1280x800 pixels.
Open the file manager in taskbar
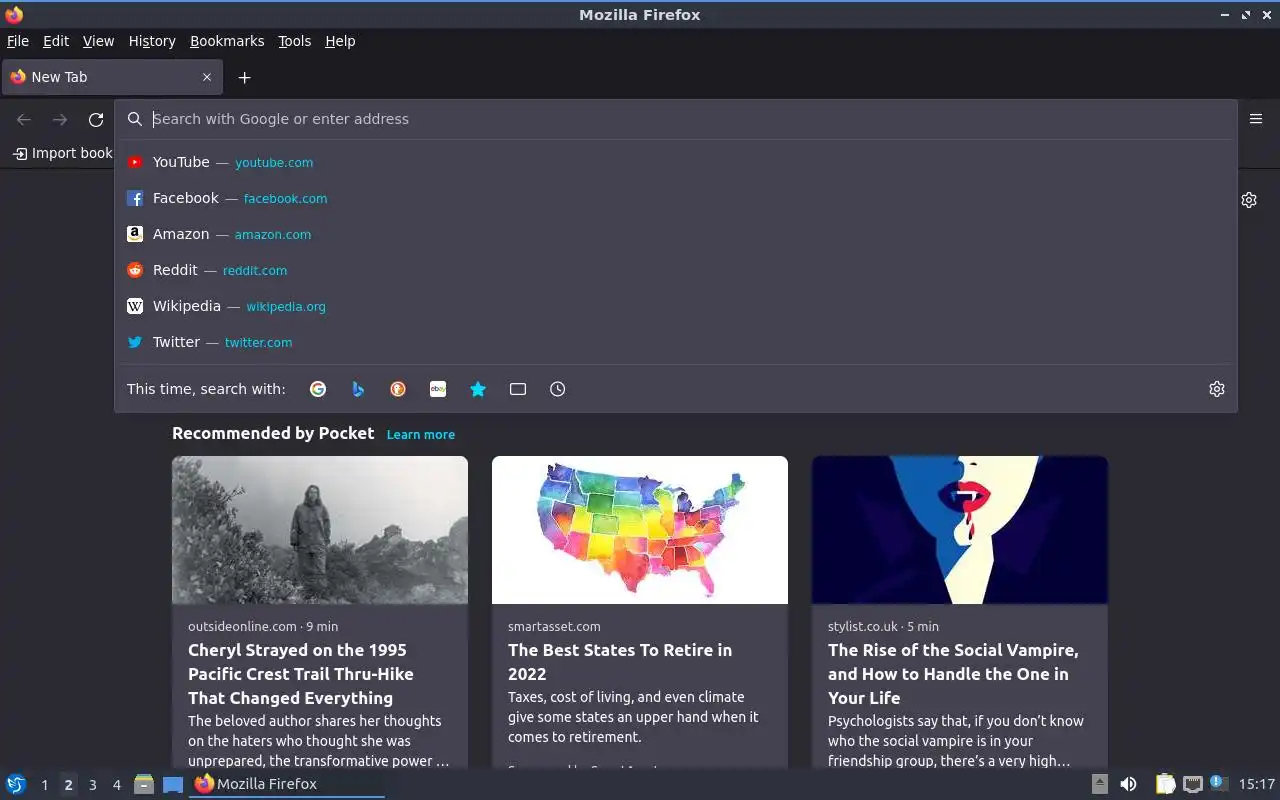[144, 784]
